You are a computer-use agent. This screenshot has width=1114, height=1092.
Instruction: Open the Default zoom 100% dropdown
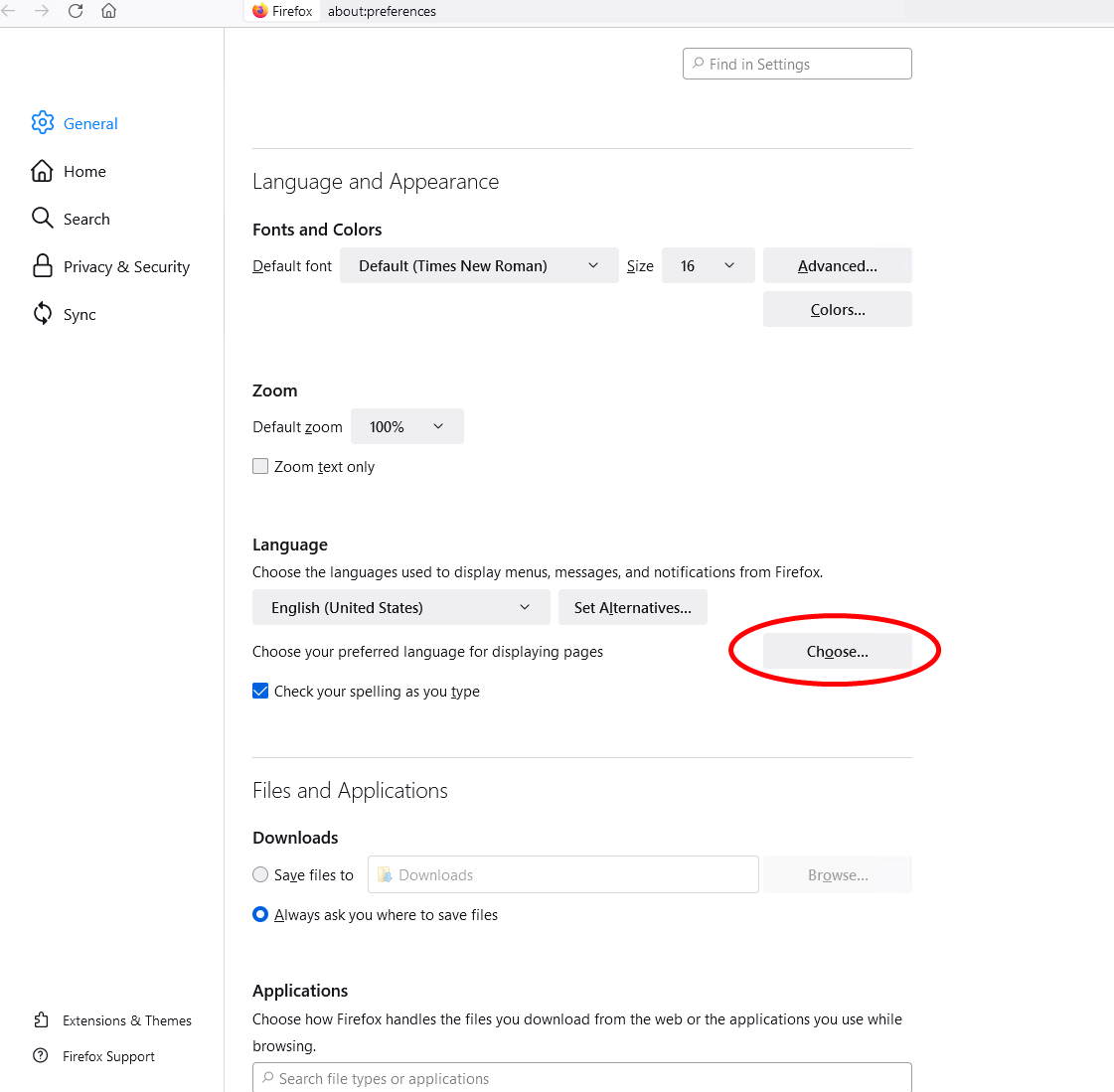tap(406, 426)
